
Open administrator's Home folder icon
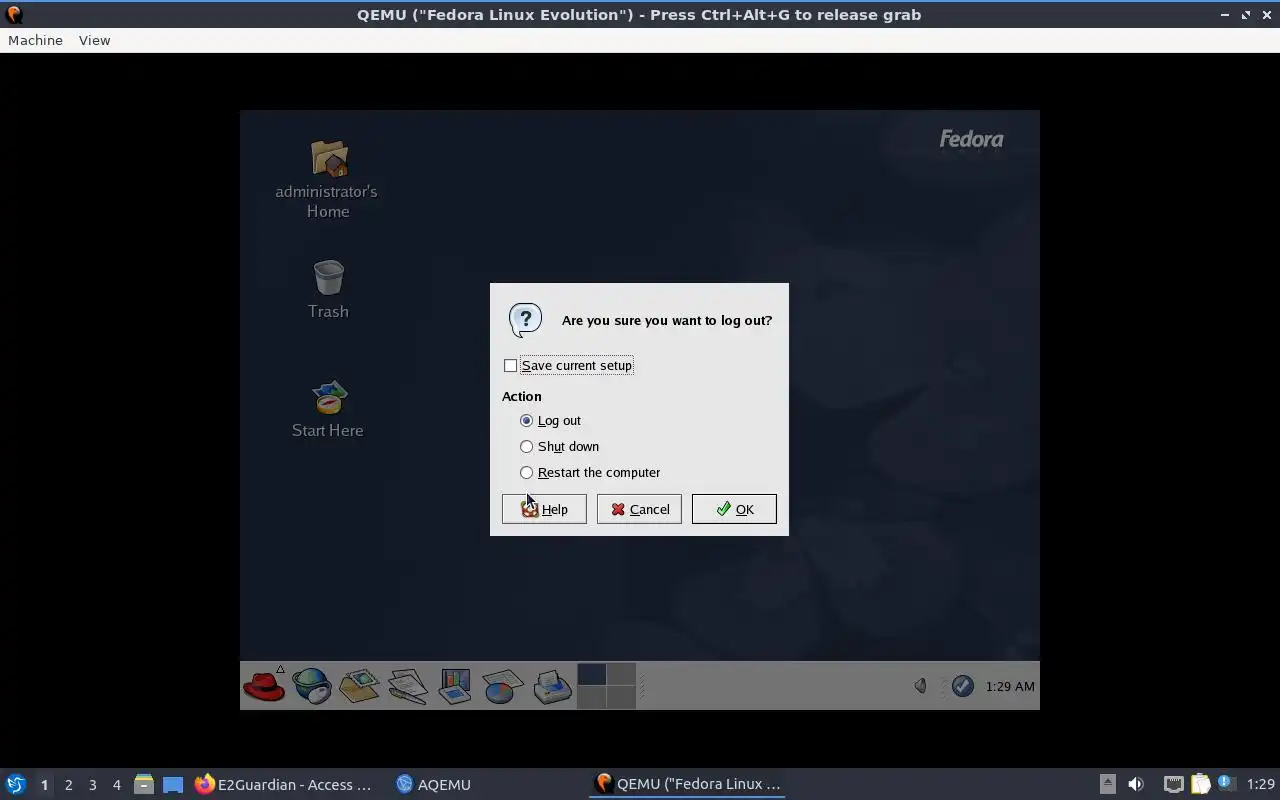tap(328, 159)
